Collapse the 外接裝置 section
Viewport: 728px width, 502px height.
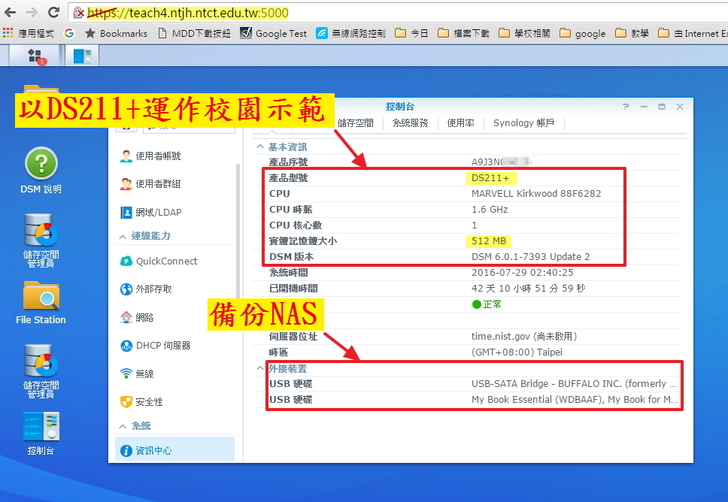(260, 368)
